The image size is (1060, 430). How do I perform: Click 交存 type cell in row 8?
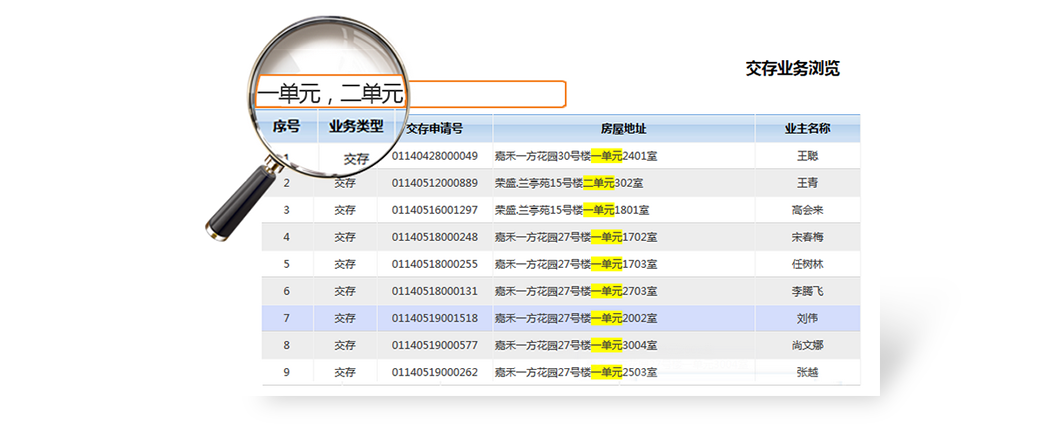click(345, 345)
